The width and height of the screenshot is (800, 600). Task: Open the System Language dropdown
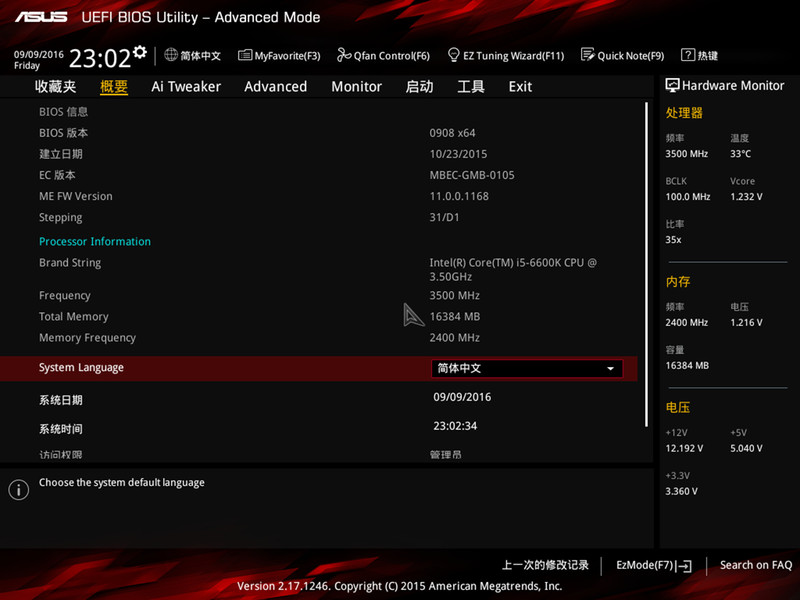point(525,368)
